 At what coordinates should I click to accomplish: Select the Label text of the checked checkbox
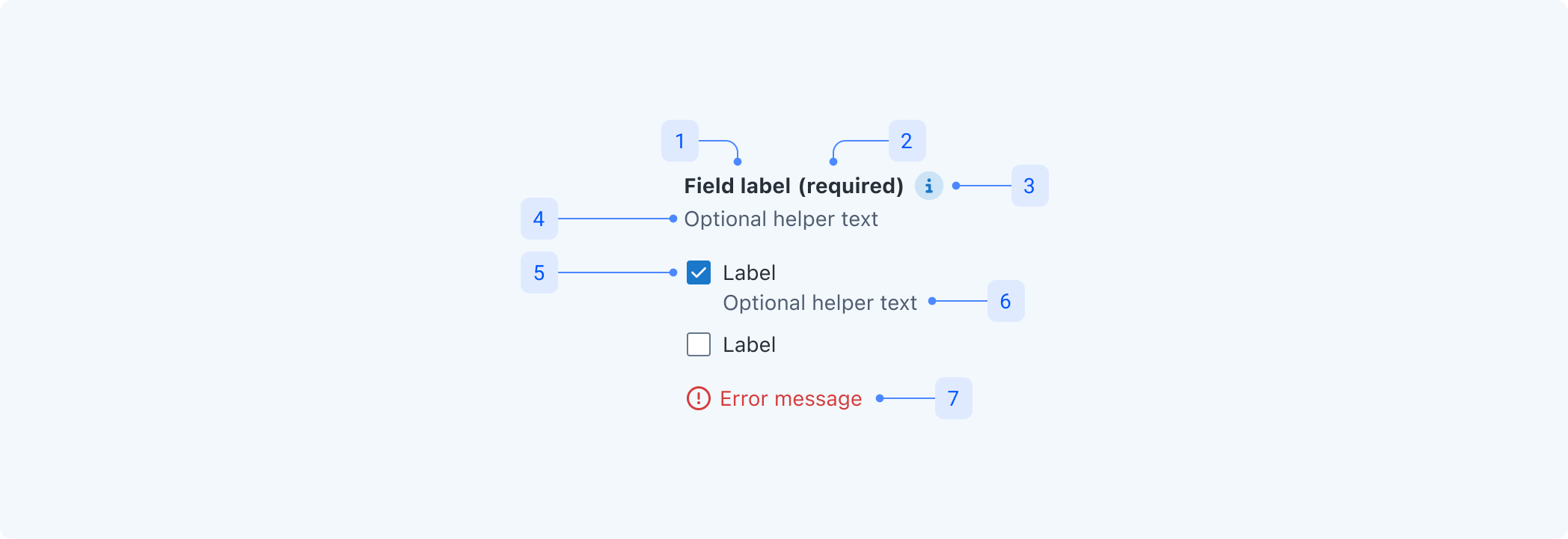[x=749, y=272]
